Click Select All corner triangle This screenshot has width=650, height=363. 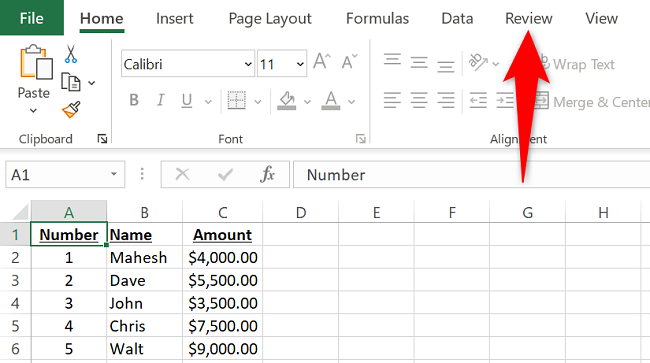point(20,211)
